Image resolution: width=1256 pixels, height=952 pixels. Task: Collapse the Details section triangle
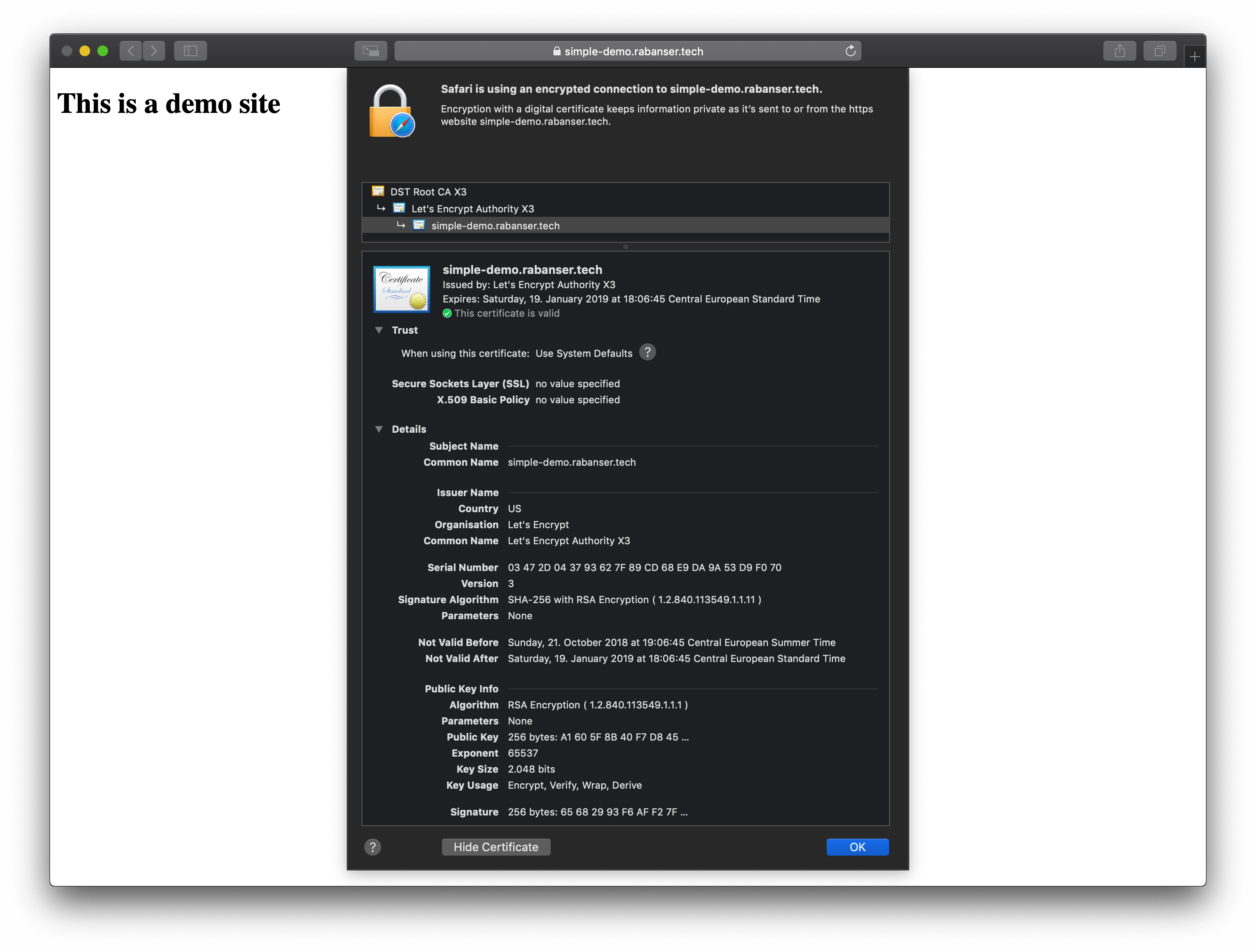[x=379, y=429]
